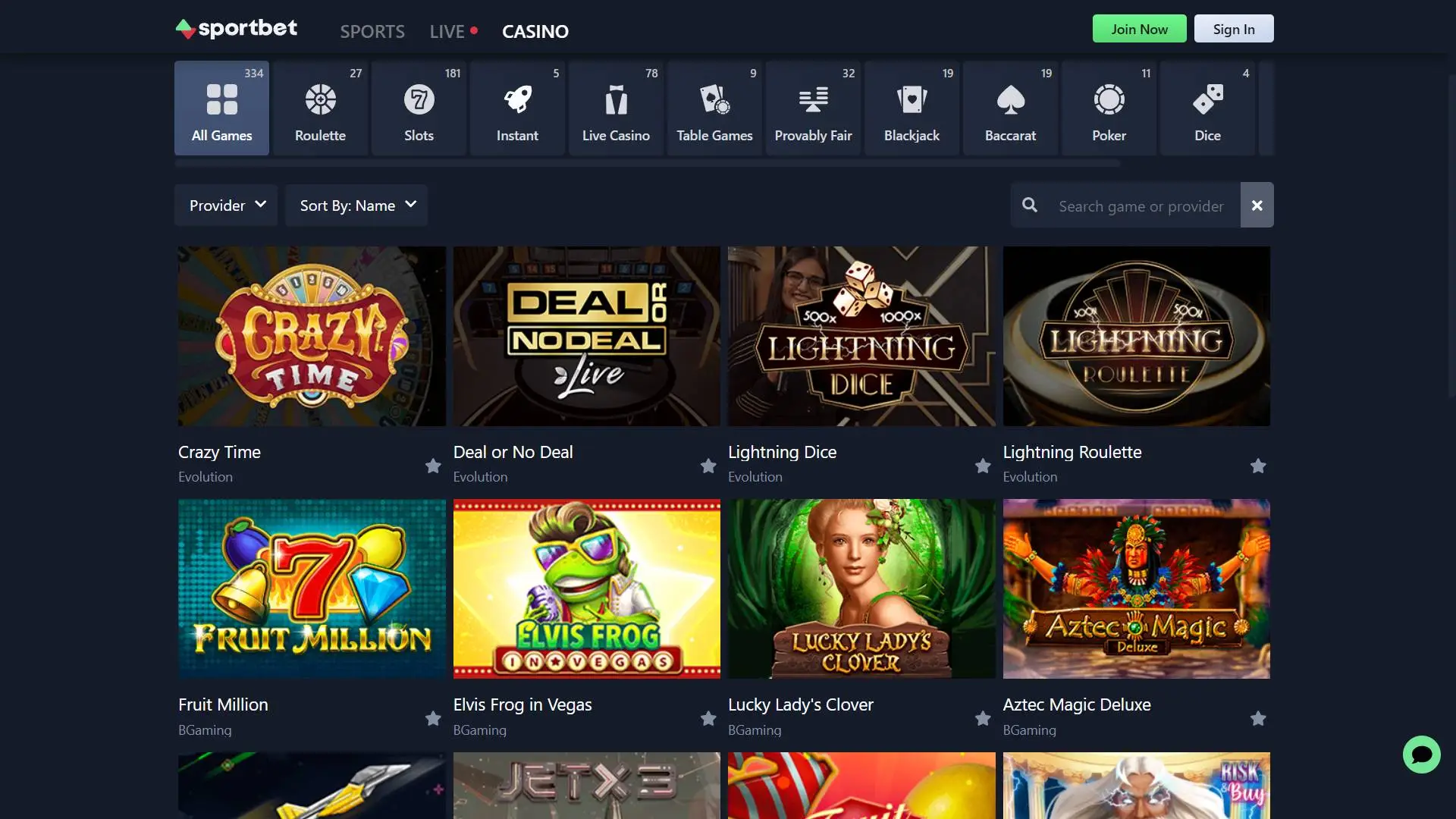
Task: Open the Deal or No Deal Live thumbnail
Action: pos(587,336)
